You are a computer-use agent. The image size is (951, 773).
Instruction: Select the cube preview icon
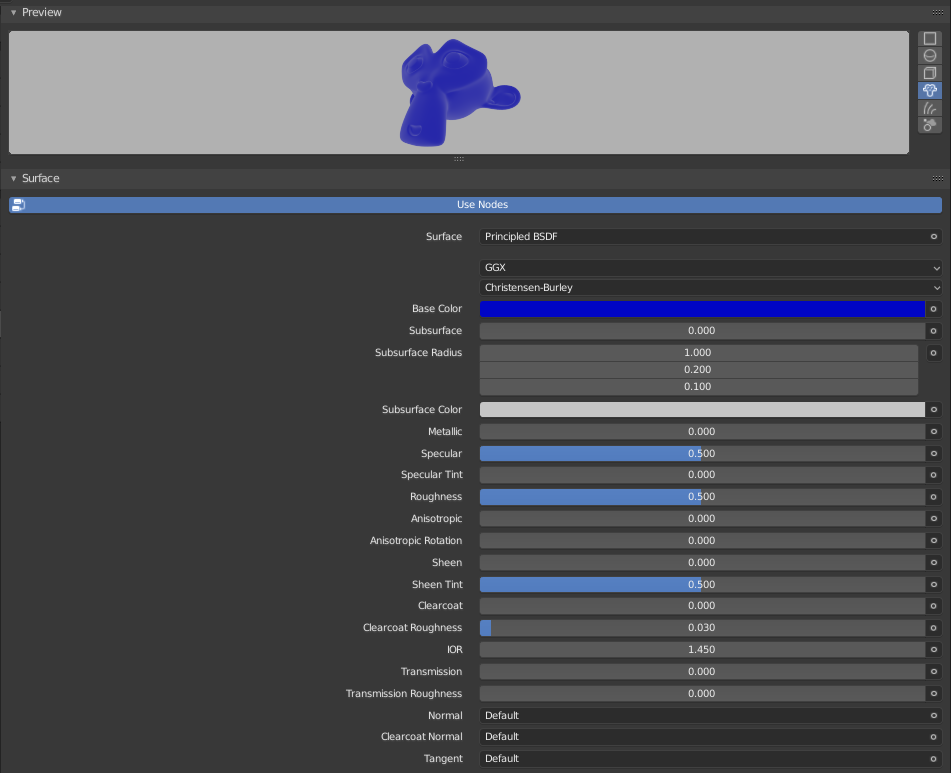[929, 73]
